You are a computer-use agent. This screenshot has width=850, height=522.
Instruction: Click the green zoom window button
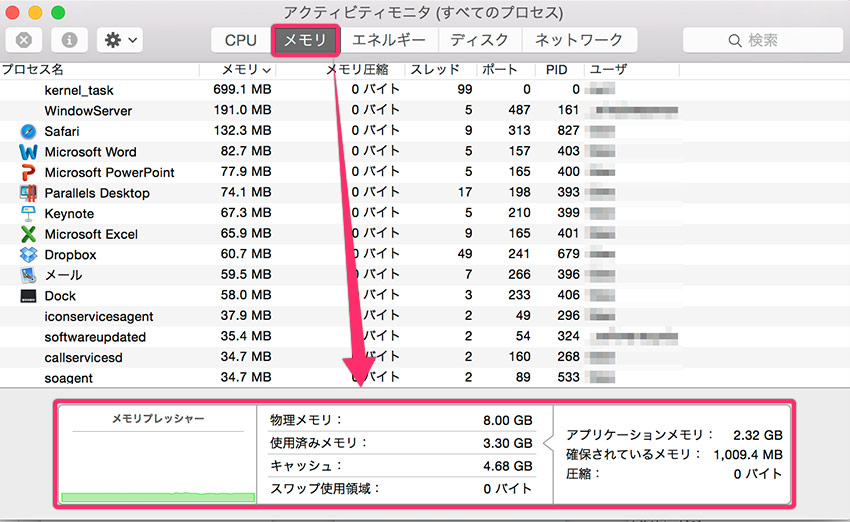coord(58,12)
